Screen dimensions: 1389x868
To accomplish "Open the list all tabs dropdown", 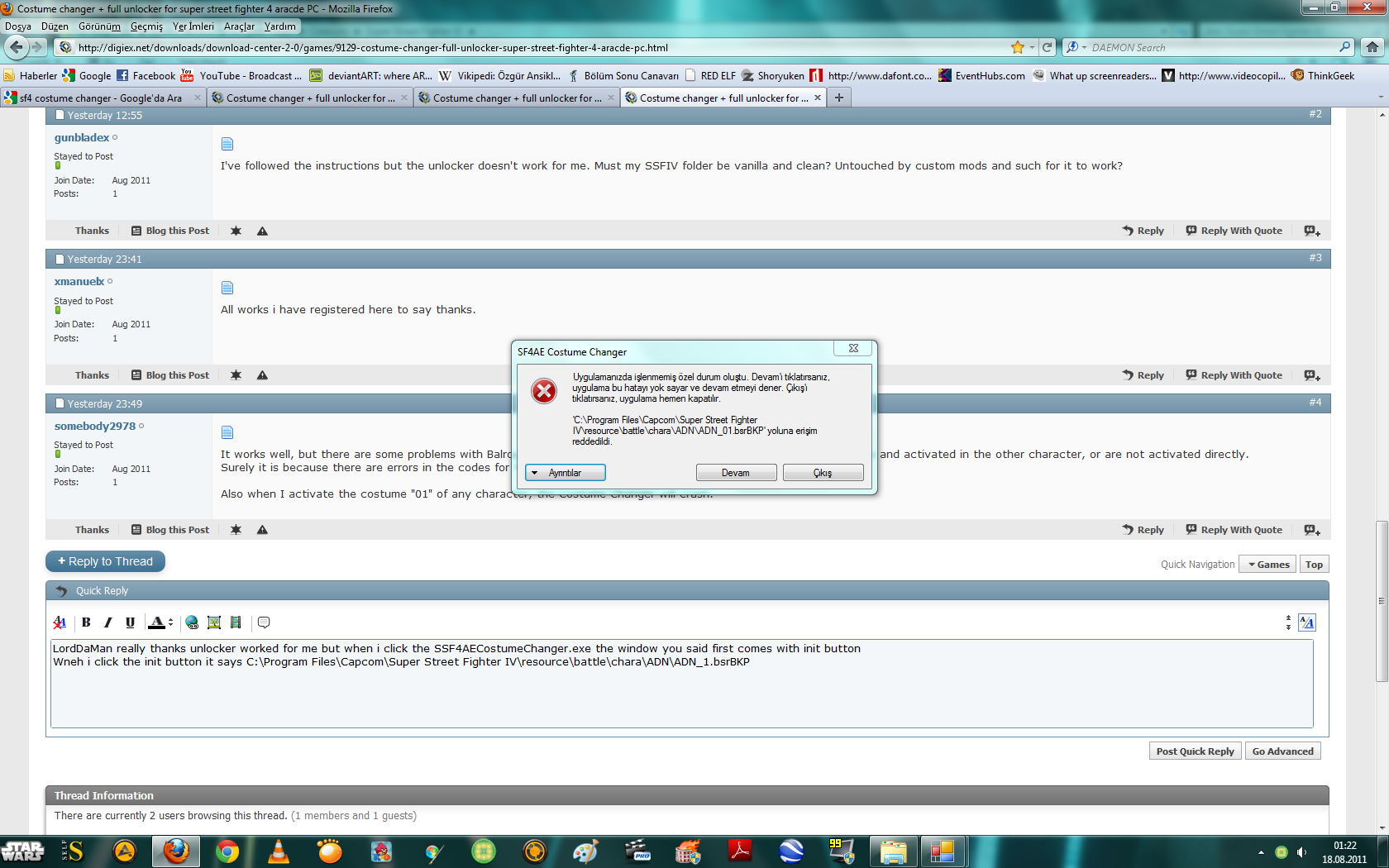I will [1380, 98].
